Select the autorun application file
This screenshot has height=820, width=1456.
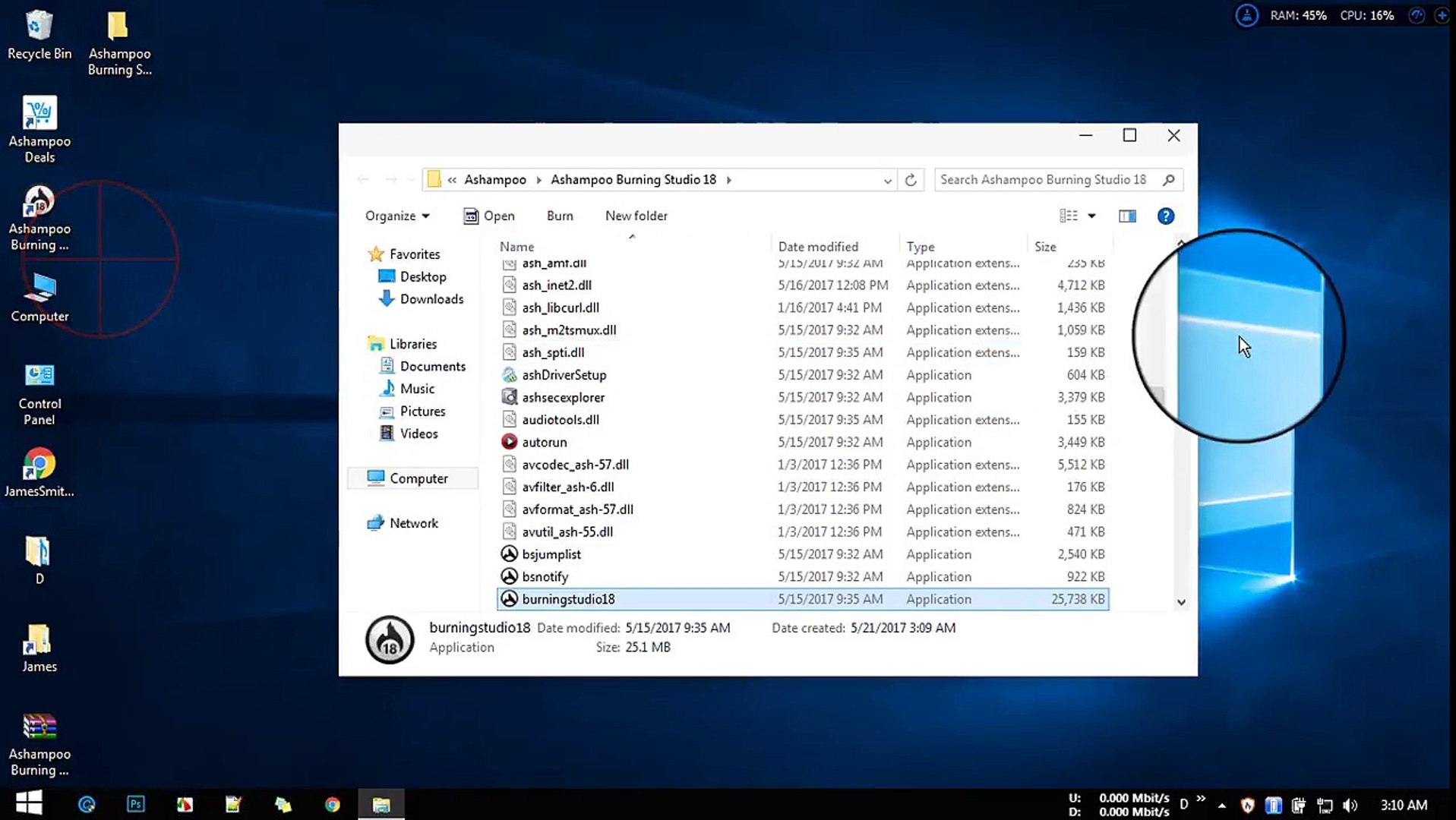click(x=544, y=442)
